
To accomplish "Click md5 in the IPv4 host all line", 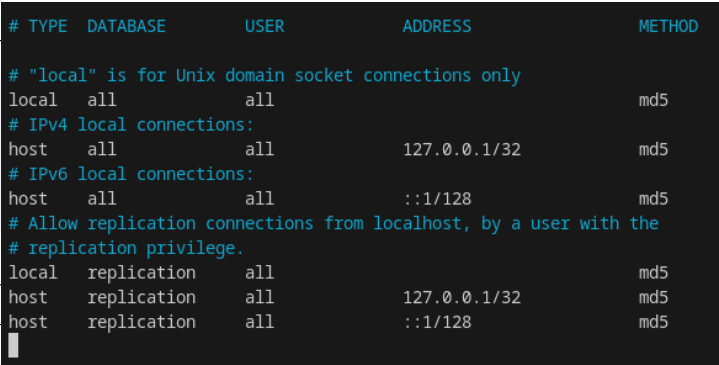I will coord(653,149).
